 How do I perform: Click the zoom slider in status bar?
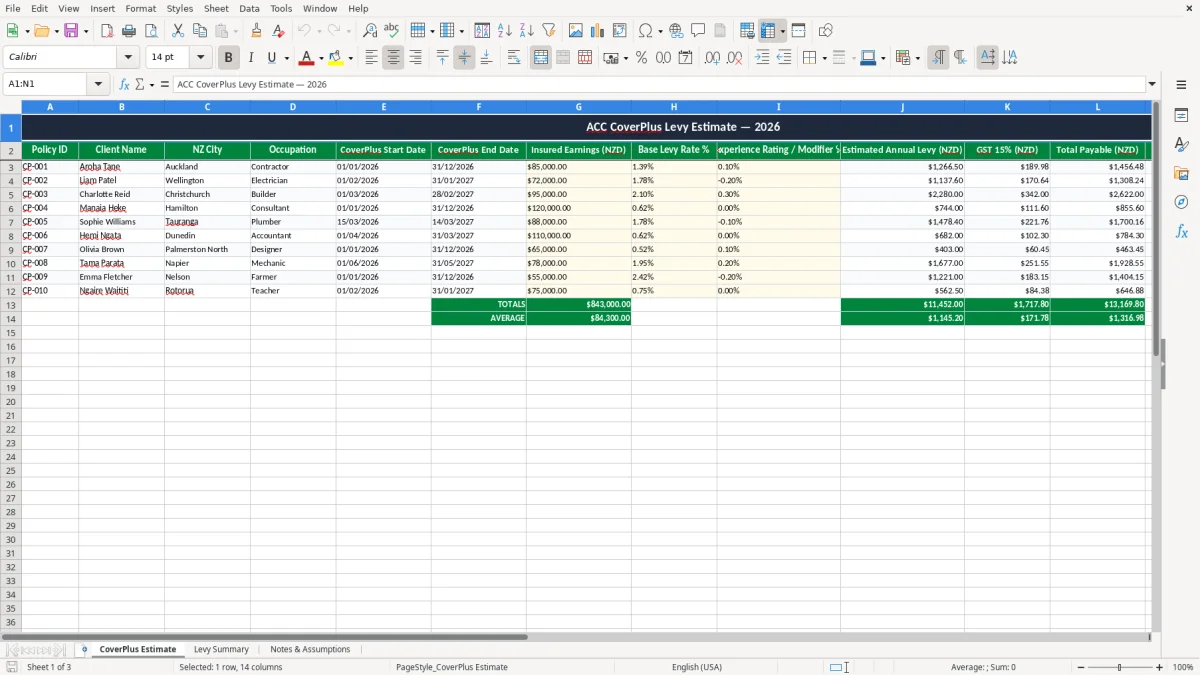click(1119, 667)
